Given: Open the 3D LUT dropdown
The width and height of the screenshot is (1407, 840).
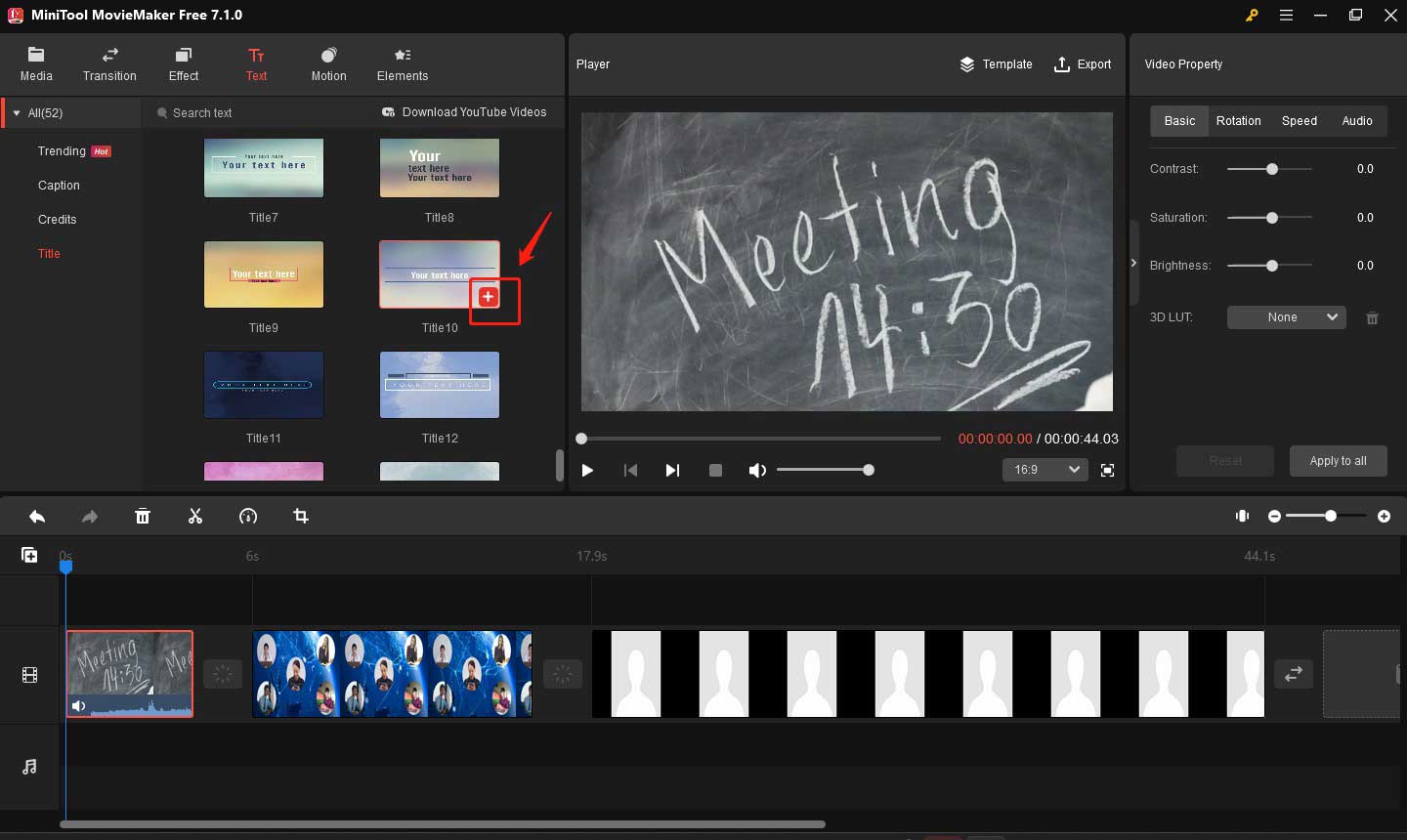Looking at the screenshot, I should [x=1286, y=316].
